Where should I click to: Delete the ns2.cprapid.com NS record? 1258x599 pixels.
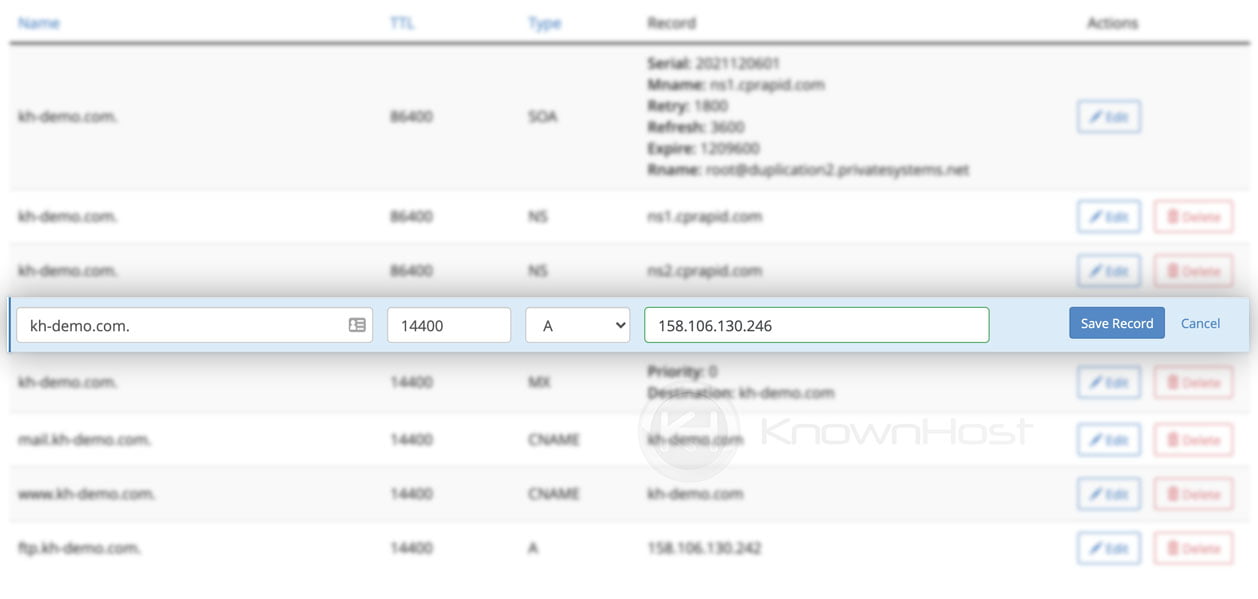tap(1193, 270)
